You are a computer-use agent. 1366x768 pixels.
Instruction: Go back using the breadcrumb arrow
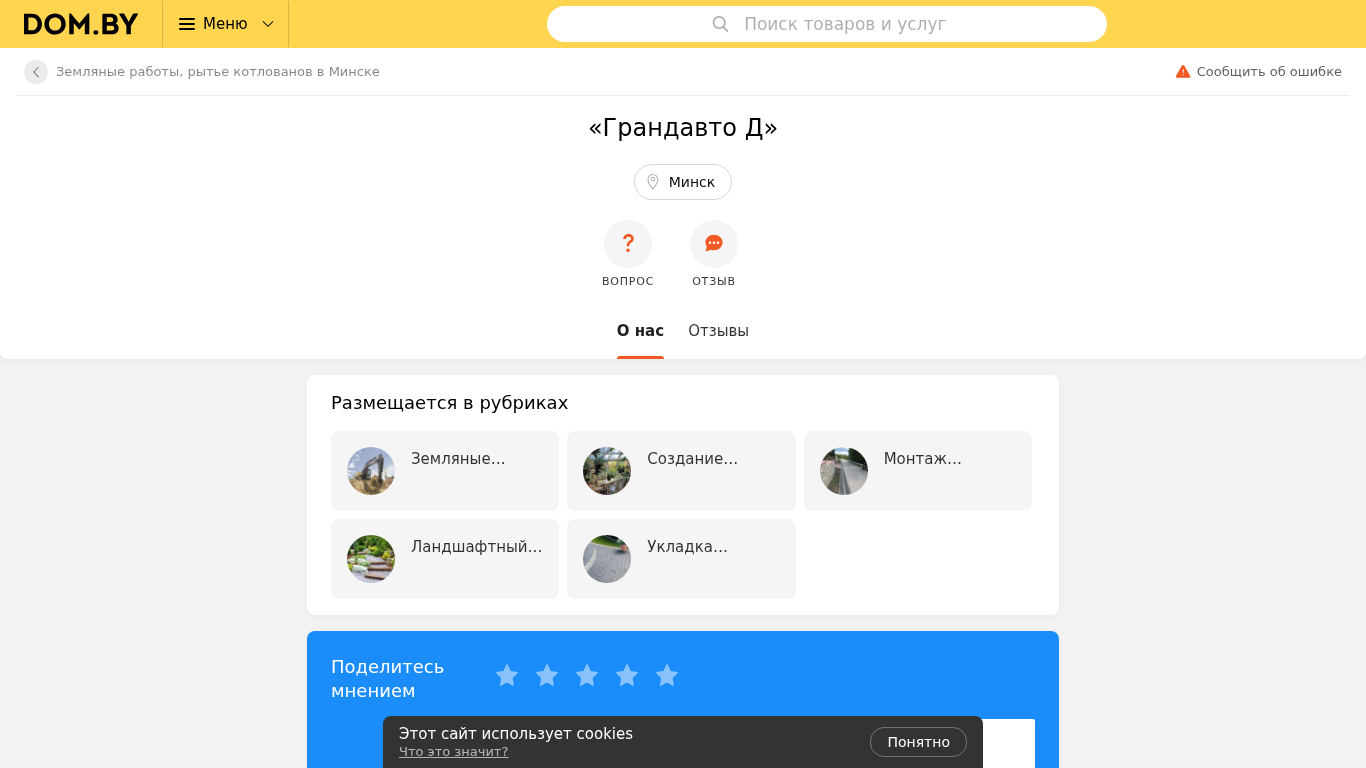(36, 72)
